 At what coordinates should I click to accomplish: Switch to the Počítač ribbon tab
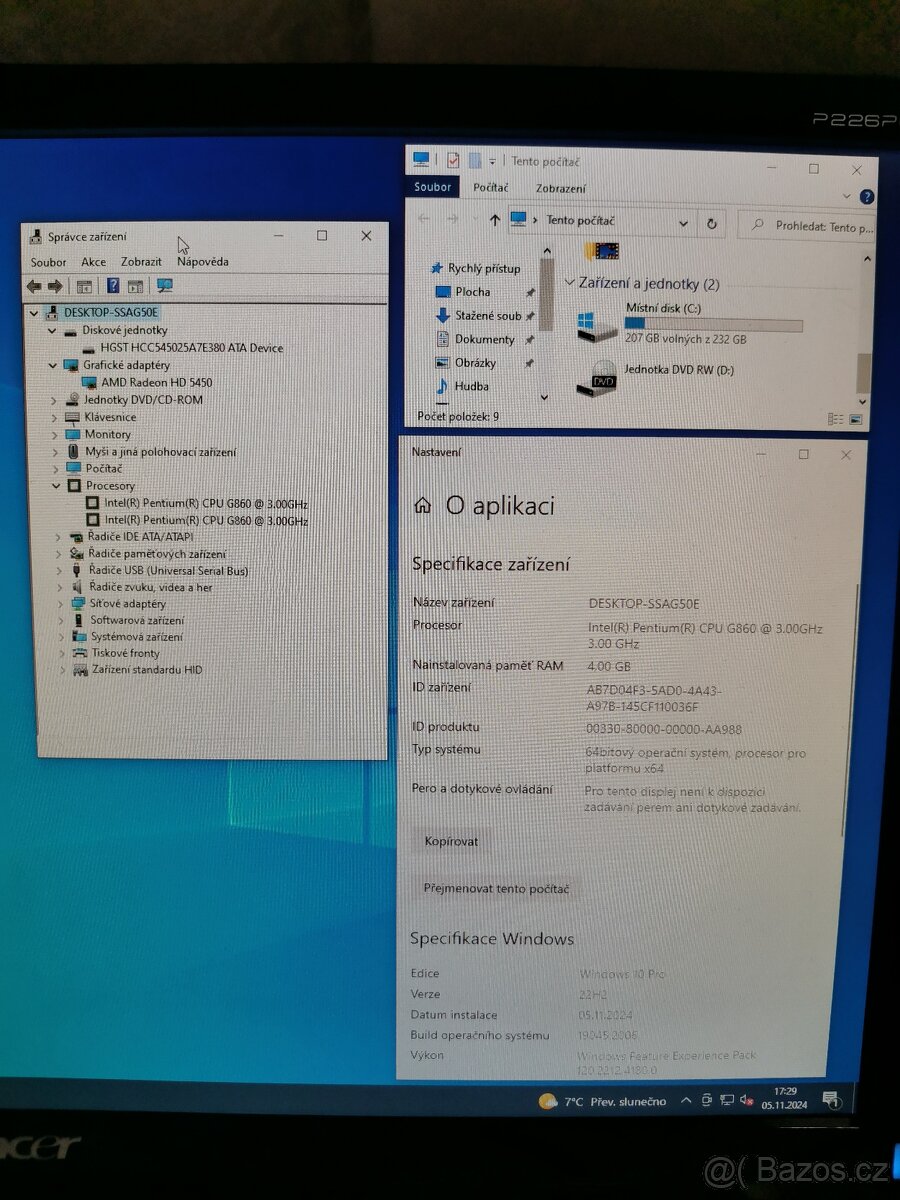(490, 187)
